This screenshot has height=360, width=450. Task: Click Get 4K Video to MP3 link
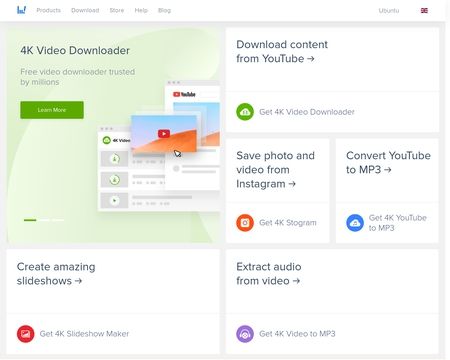click(297, 334)
